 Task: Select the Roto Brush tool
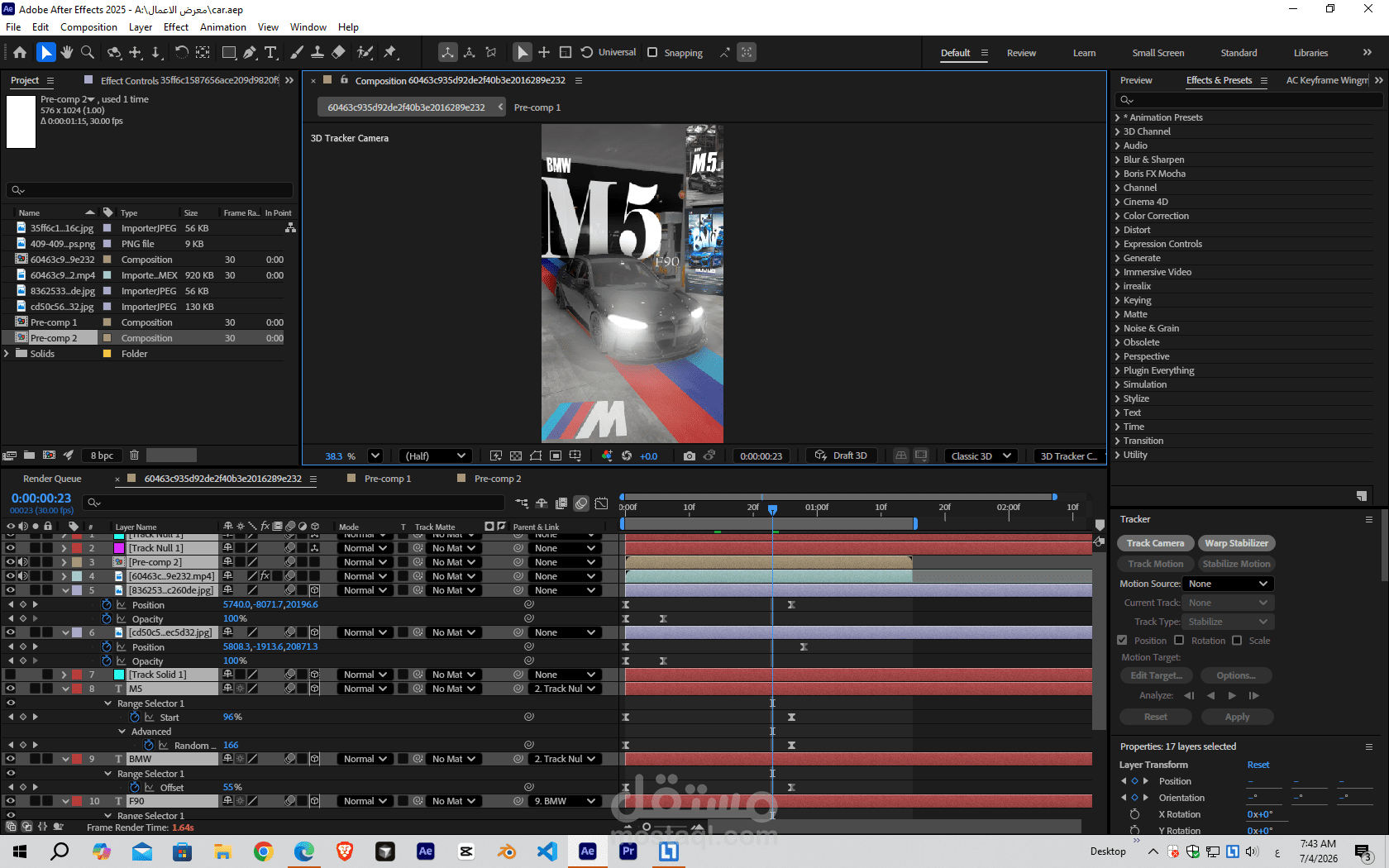pyautogui.click(x=365, y=52)
